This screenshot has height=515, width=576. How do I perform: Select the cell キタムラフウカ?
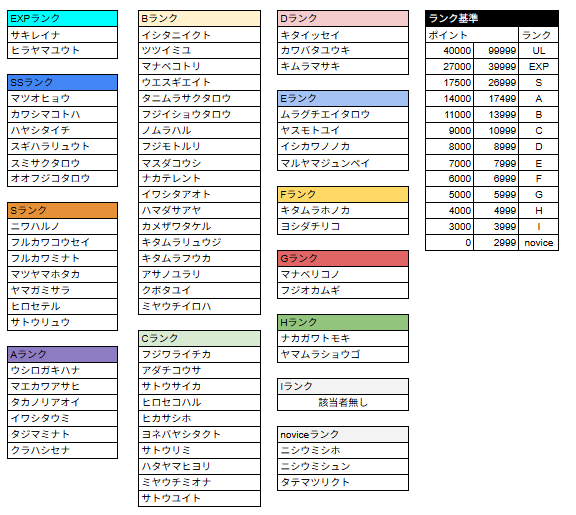[199, 259]
